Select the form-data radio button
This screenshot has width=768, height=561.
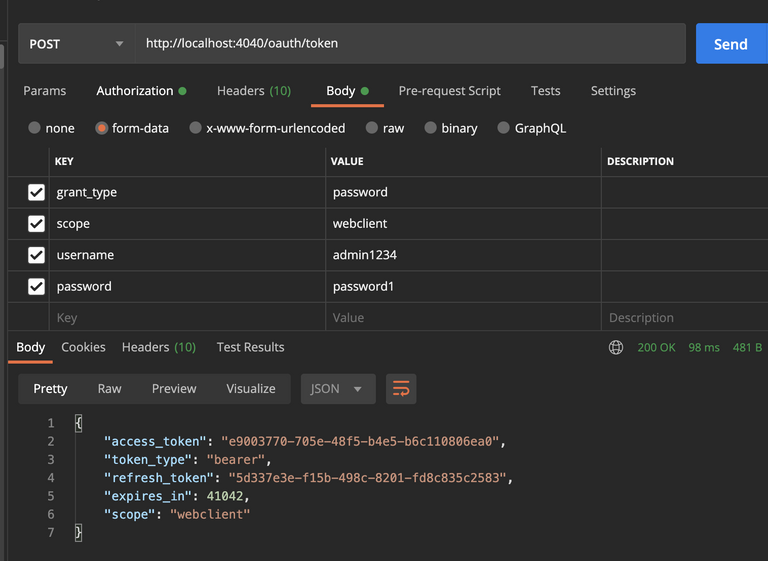click(x=101, y=128)
